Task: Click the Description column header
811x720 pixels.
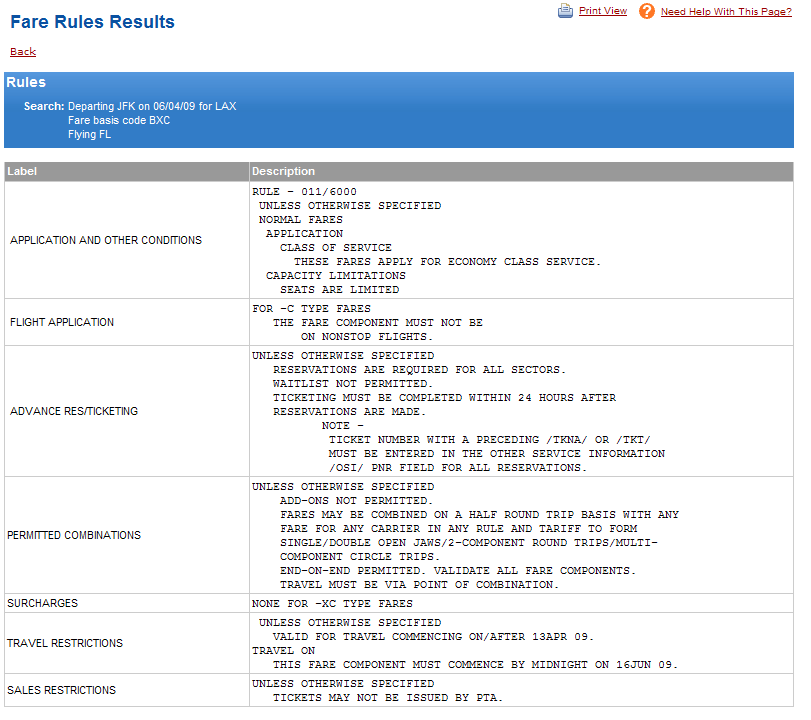Action: 283,171
